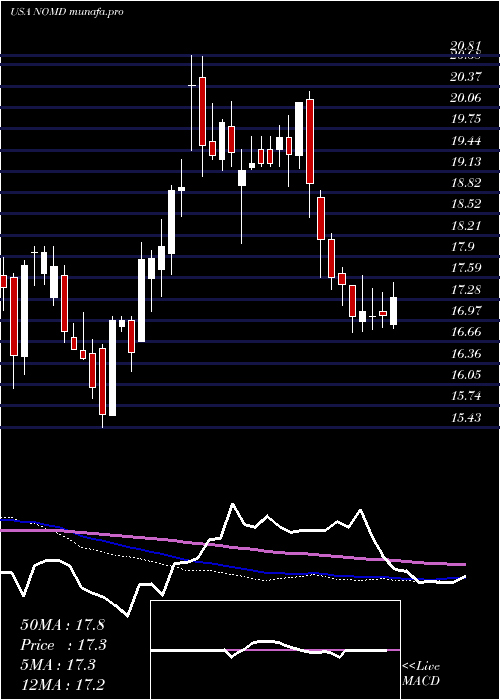The image size is (500, 700).
Task: Click the tall red candle near 20.37 peak
Action: tap(202, 111)
